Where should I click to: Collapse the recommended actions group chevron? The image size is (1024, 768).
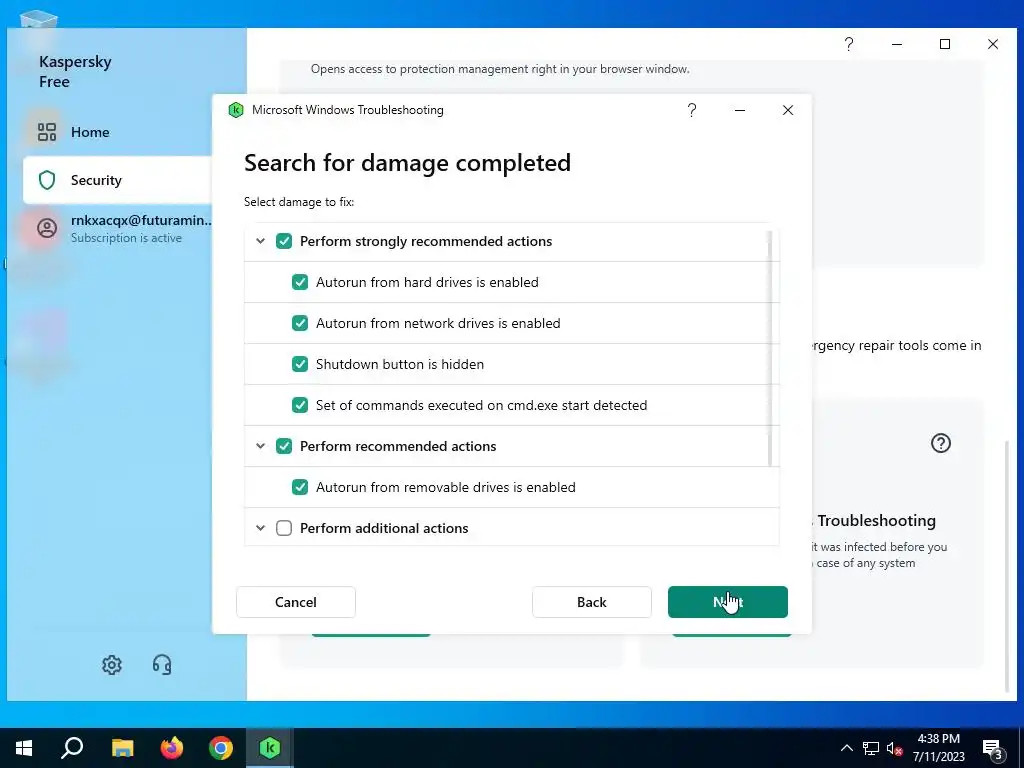click(x=260, y=446)
